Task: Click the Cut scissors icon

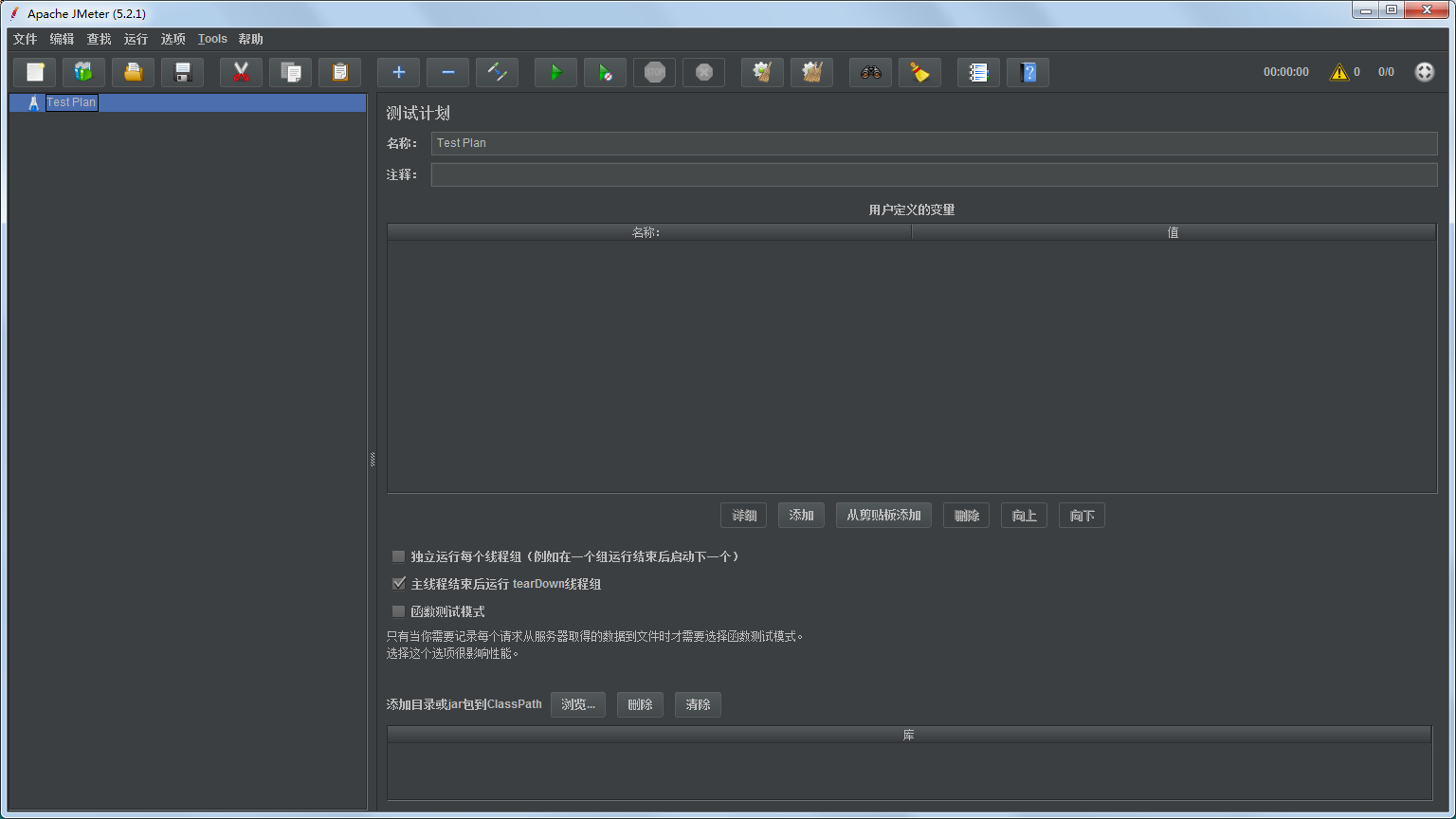Action: pos(242,72)
